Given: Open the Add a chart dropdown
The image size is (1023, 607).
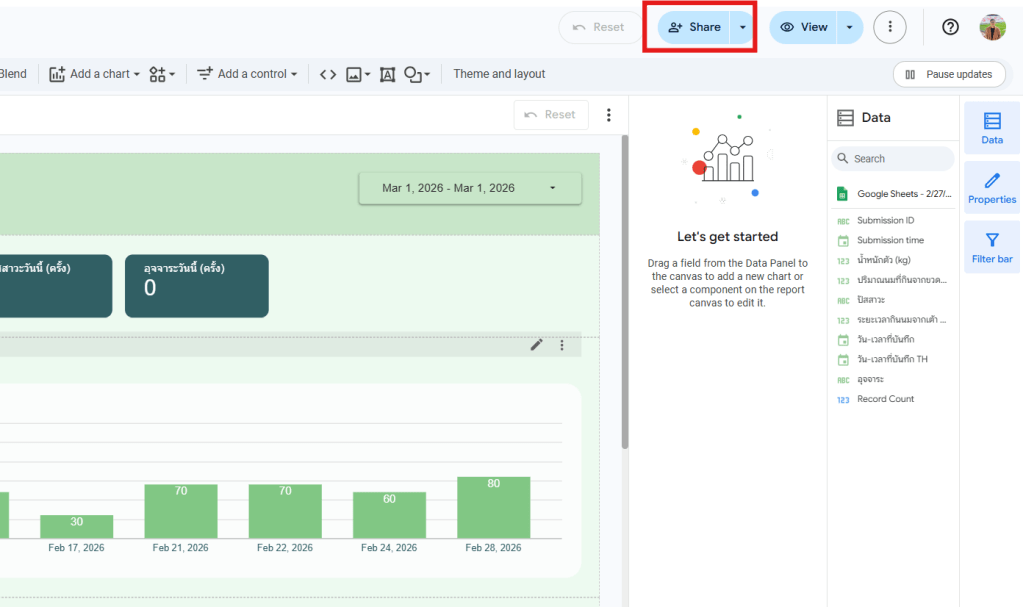Looking at the screenshot, I should [x=95, y=74].
